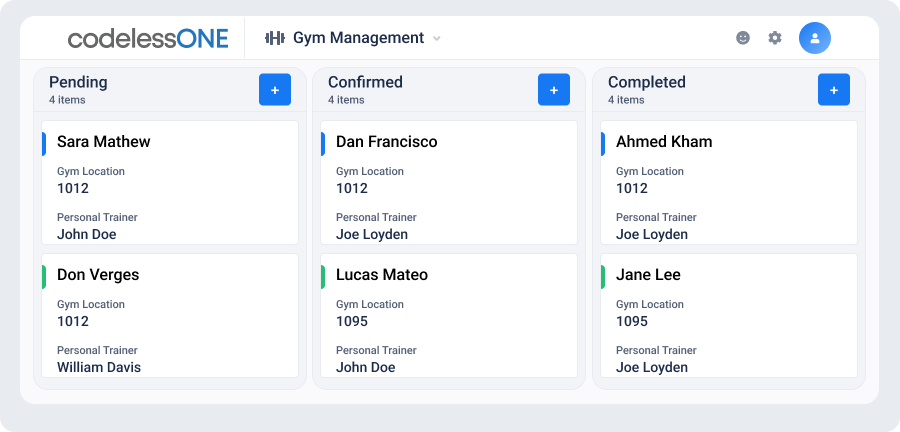Expand the Gym Management dropdown chevron
Screen dimensions: 900x432
coord(437,38)
